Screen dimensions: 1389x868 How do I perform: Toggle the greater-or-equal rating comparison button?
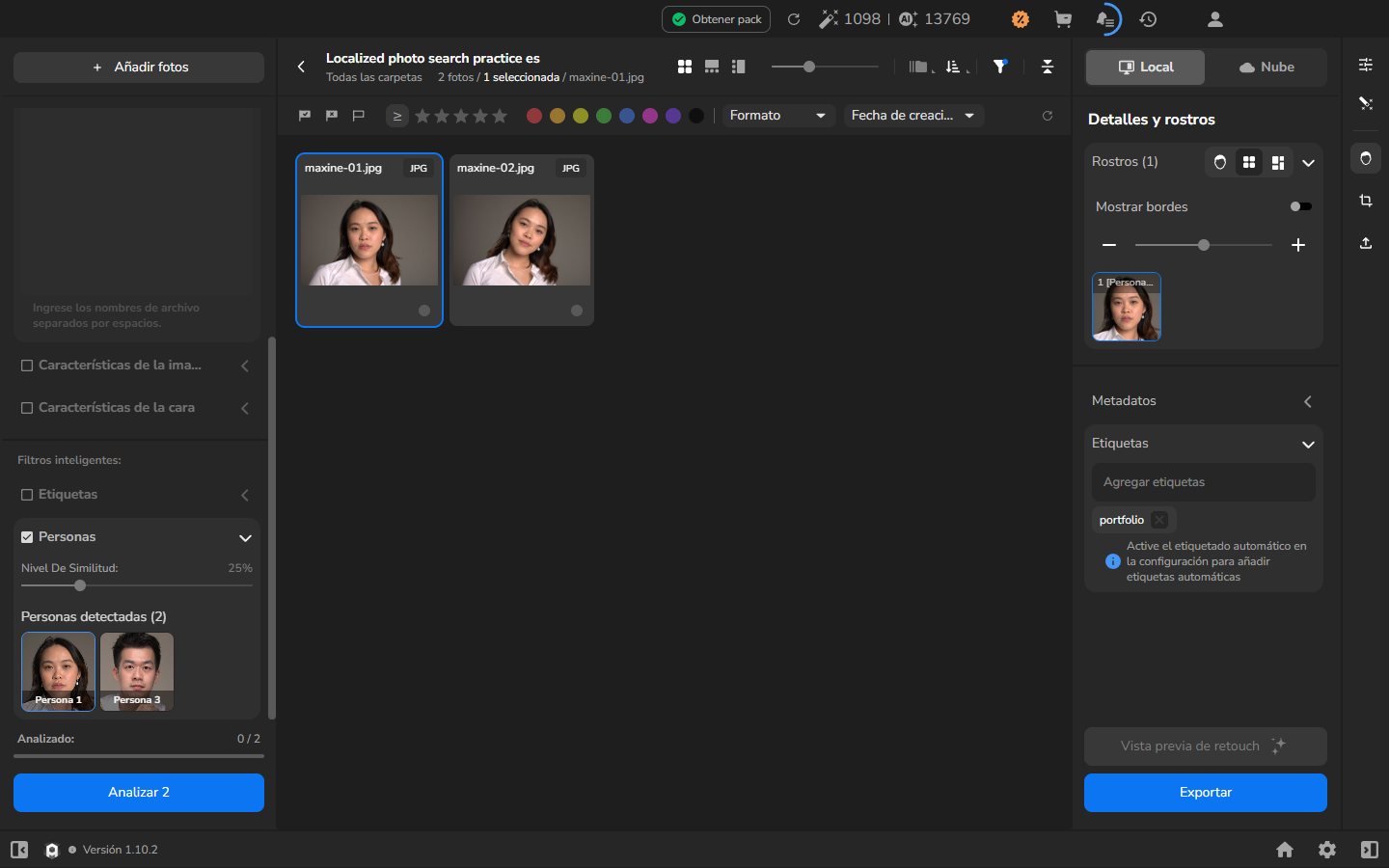coord(396,116)
